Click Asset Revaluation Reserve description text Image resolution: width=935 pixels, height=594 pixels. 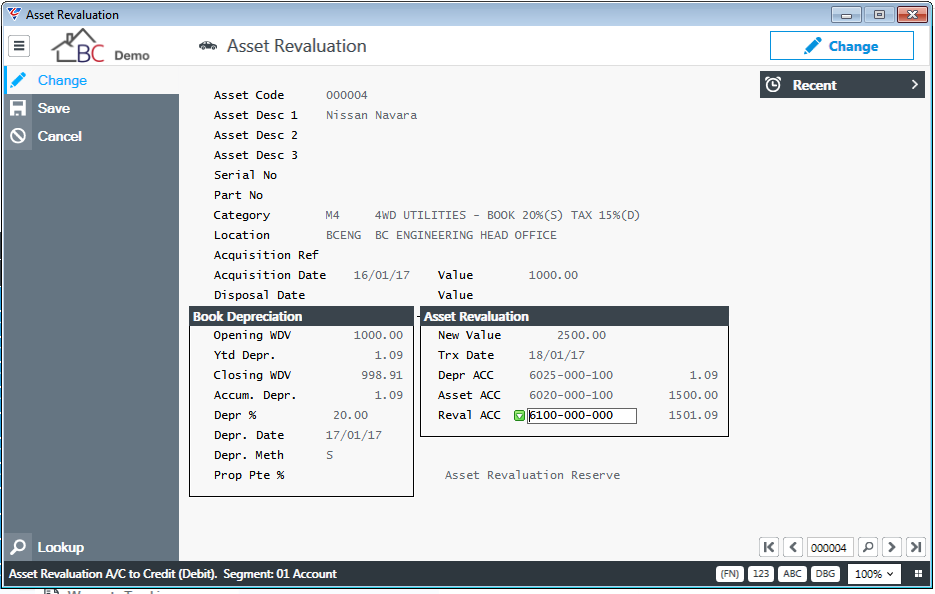tap(532, 475)
